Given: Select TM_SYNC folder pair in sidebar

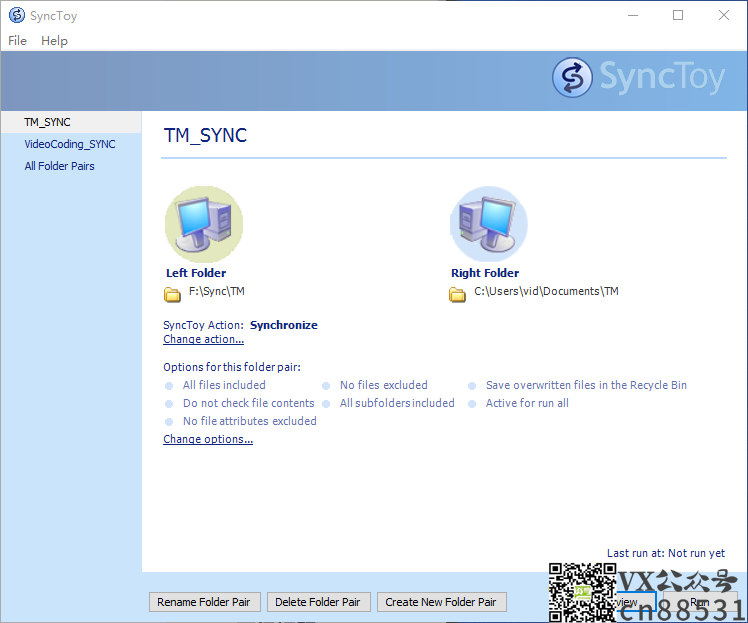Looking at the screenshot, I should point(47,122).
